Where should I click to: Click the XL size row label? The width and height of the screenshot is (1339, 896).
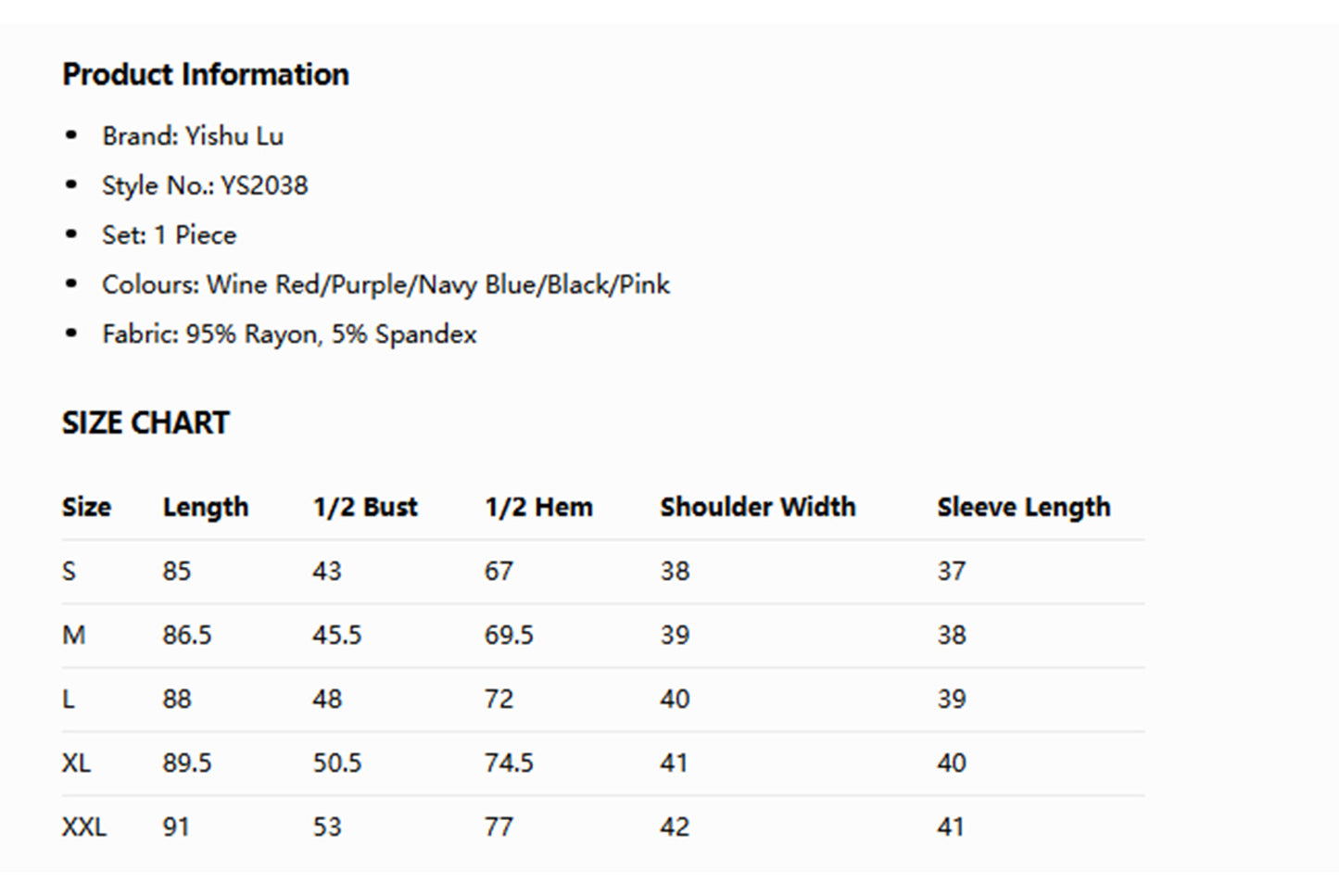(x=76, y=763)
